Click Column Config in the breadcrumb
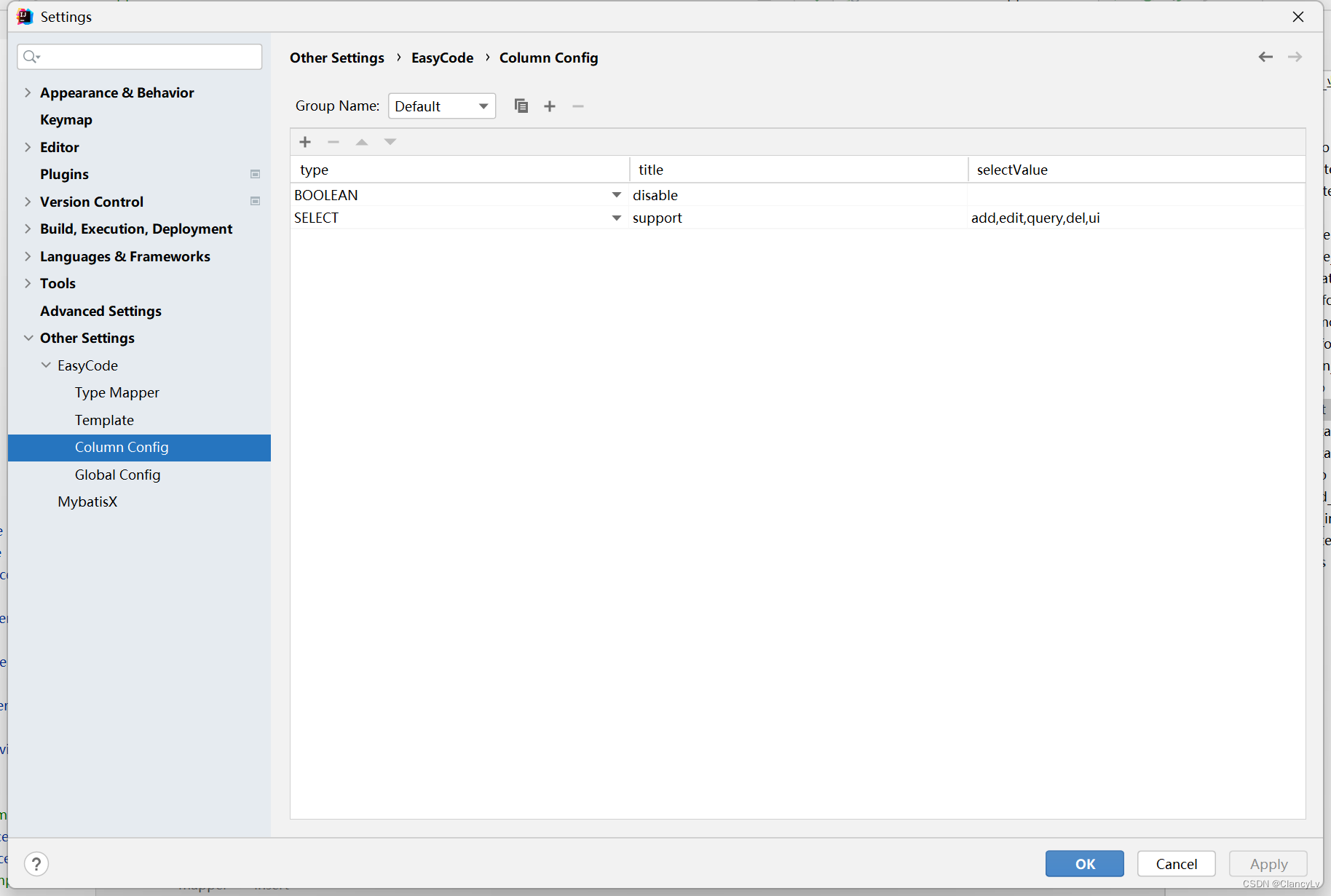Viewport: 1331px width, 896px height. (549, 58)
